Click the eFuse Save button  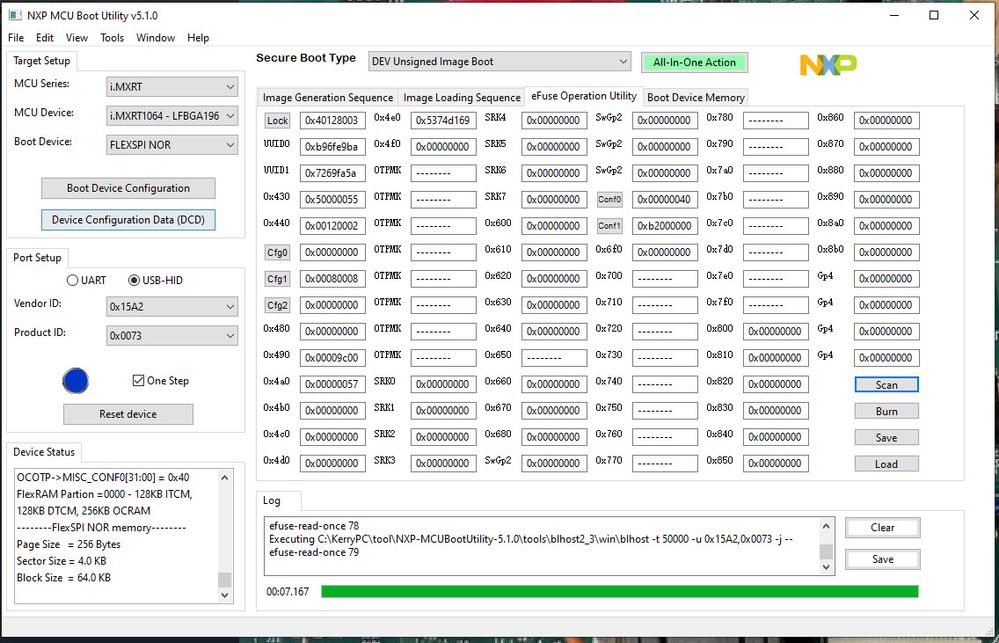point(886,438)
